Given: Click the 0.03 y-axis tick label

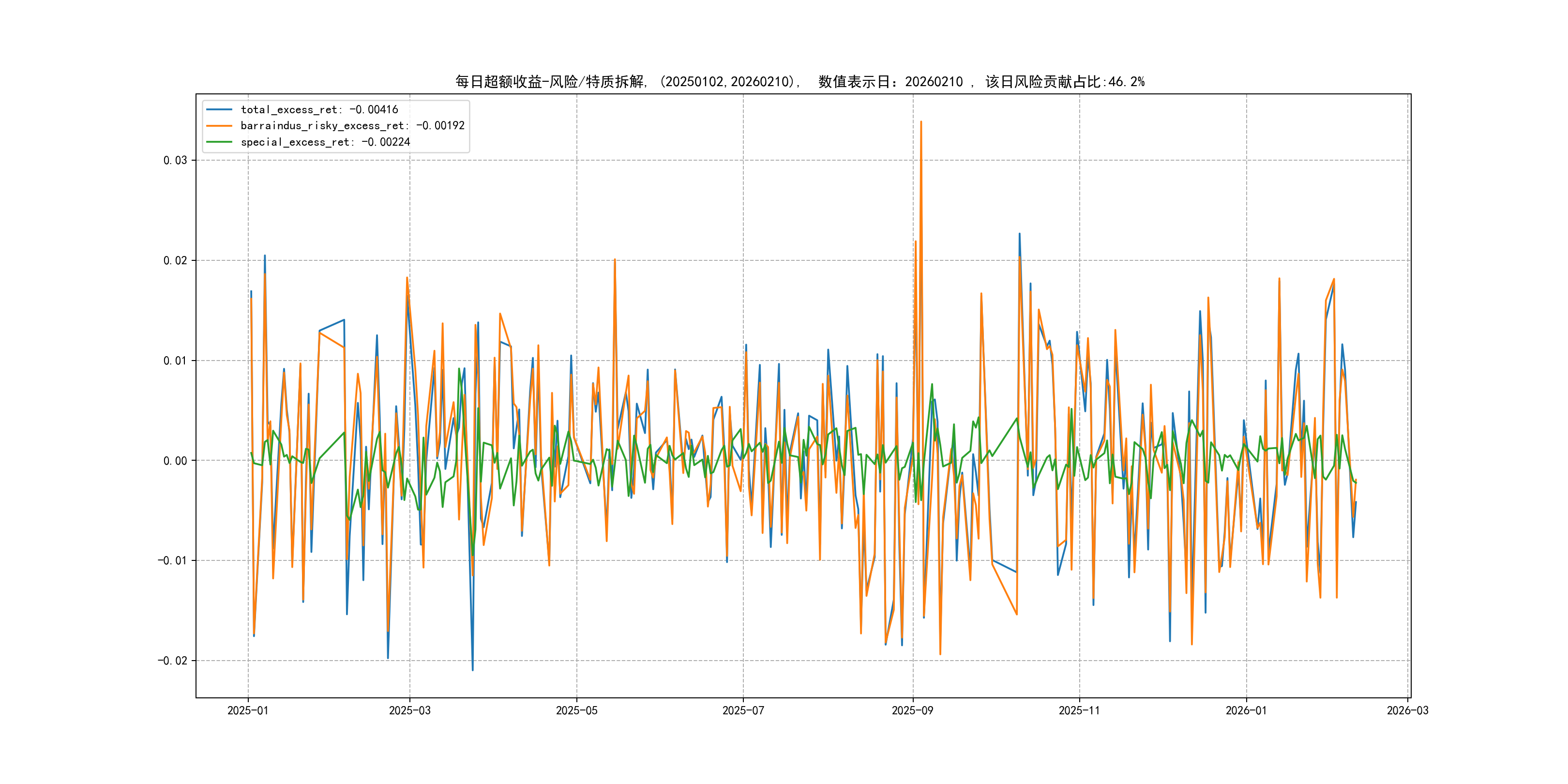Looking at the screenshot, I should coord(175,160).
